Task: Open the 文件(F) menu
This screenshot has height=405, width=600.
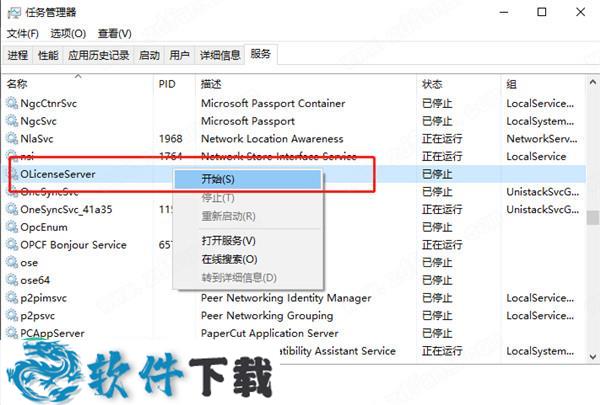Action: 23,34
